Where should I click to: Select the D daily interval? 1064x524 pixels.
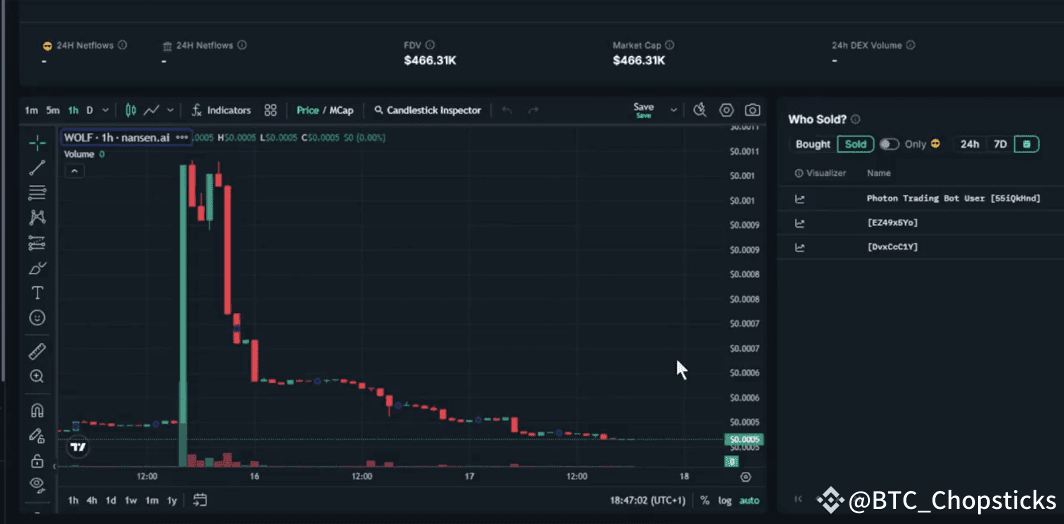tap(90, 110)
